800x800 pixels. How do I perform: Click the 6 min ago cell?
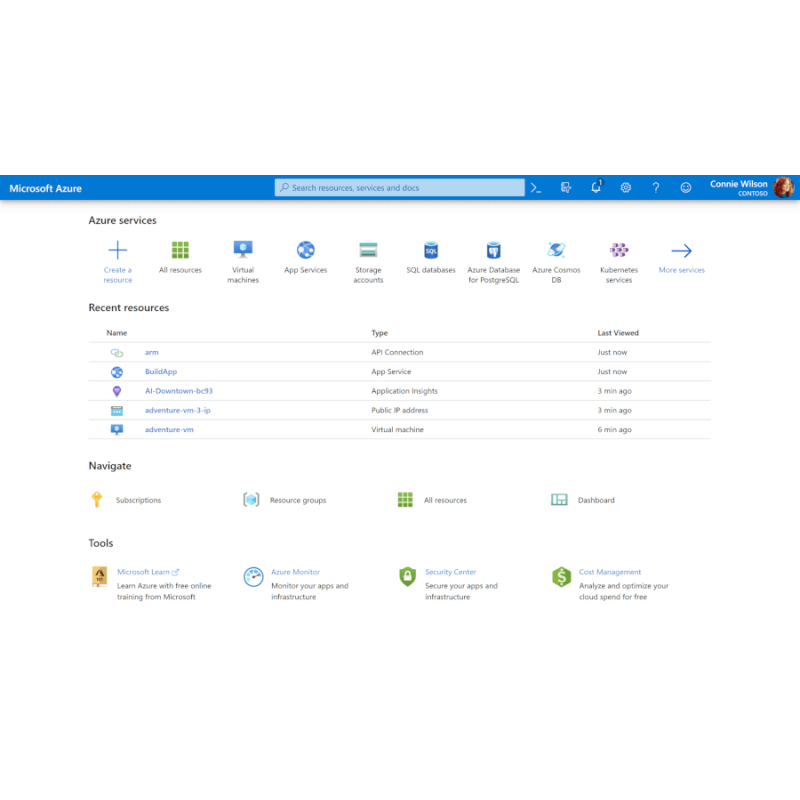coord(614,430)
